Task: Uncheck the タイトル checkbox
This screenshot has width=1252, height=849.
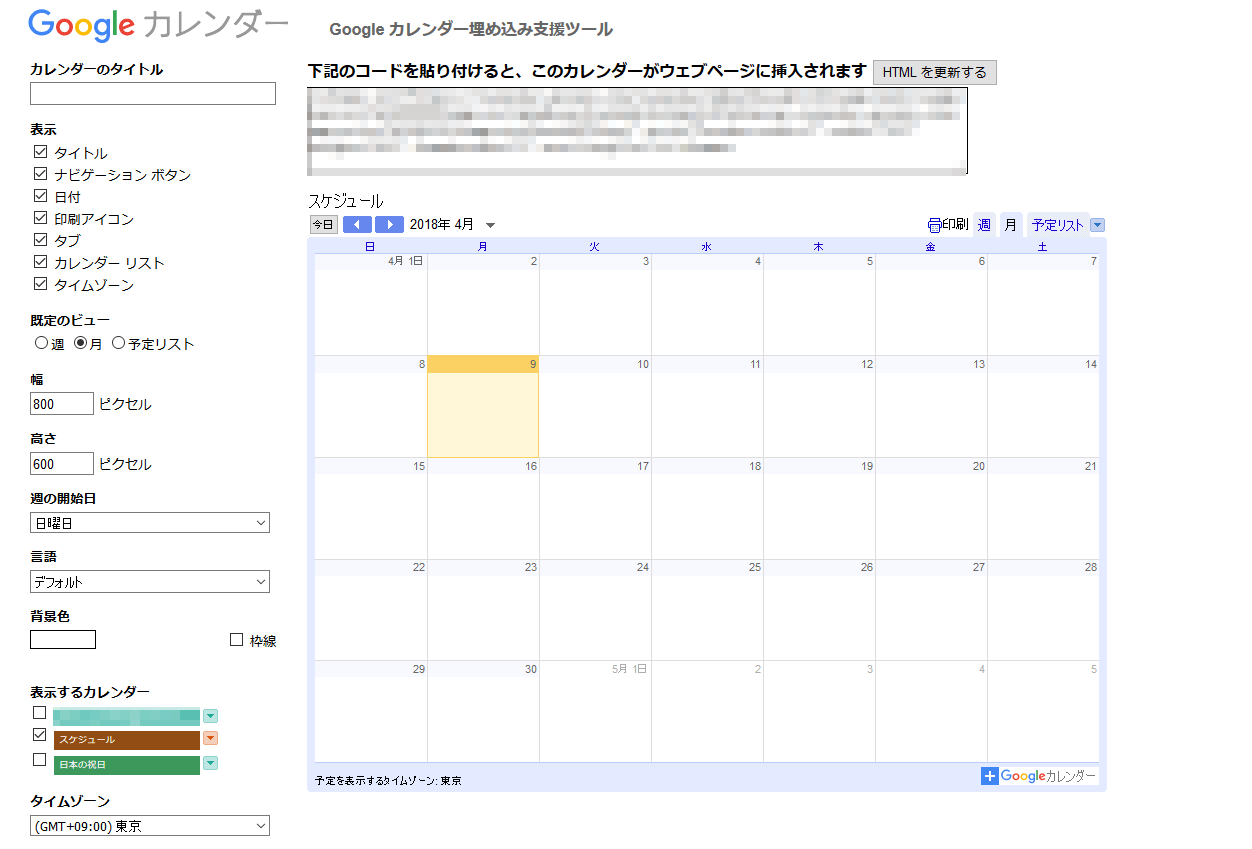Action: click(x=41, y=152)
